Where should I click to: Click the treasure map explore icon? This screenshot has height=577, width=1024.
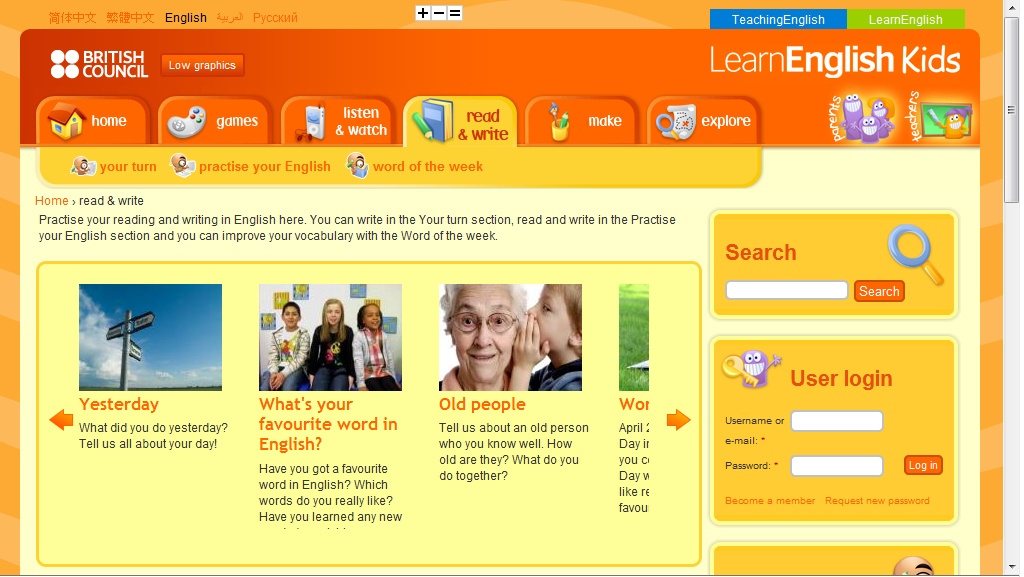676,122
